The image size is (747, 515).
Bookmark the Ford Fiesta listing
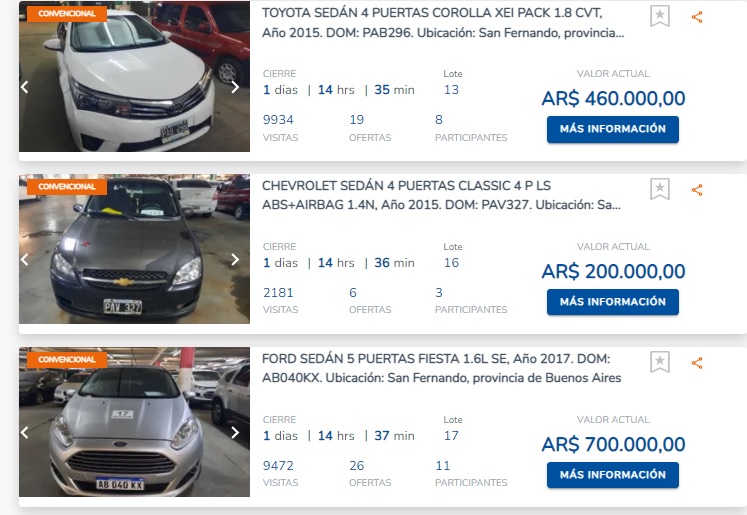pyautogui.click(x=660, y=362)
